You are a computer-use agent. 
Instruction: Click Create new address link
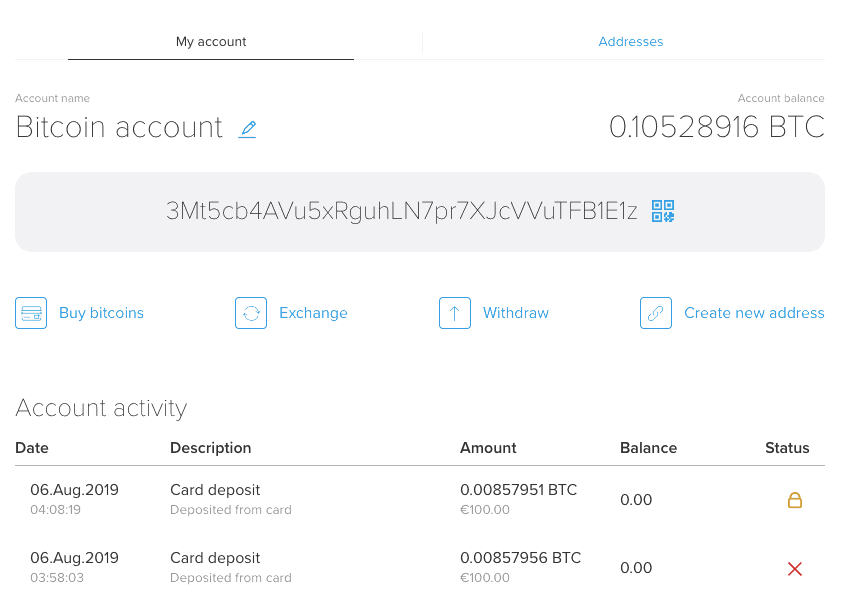(754, 313)
